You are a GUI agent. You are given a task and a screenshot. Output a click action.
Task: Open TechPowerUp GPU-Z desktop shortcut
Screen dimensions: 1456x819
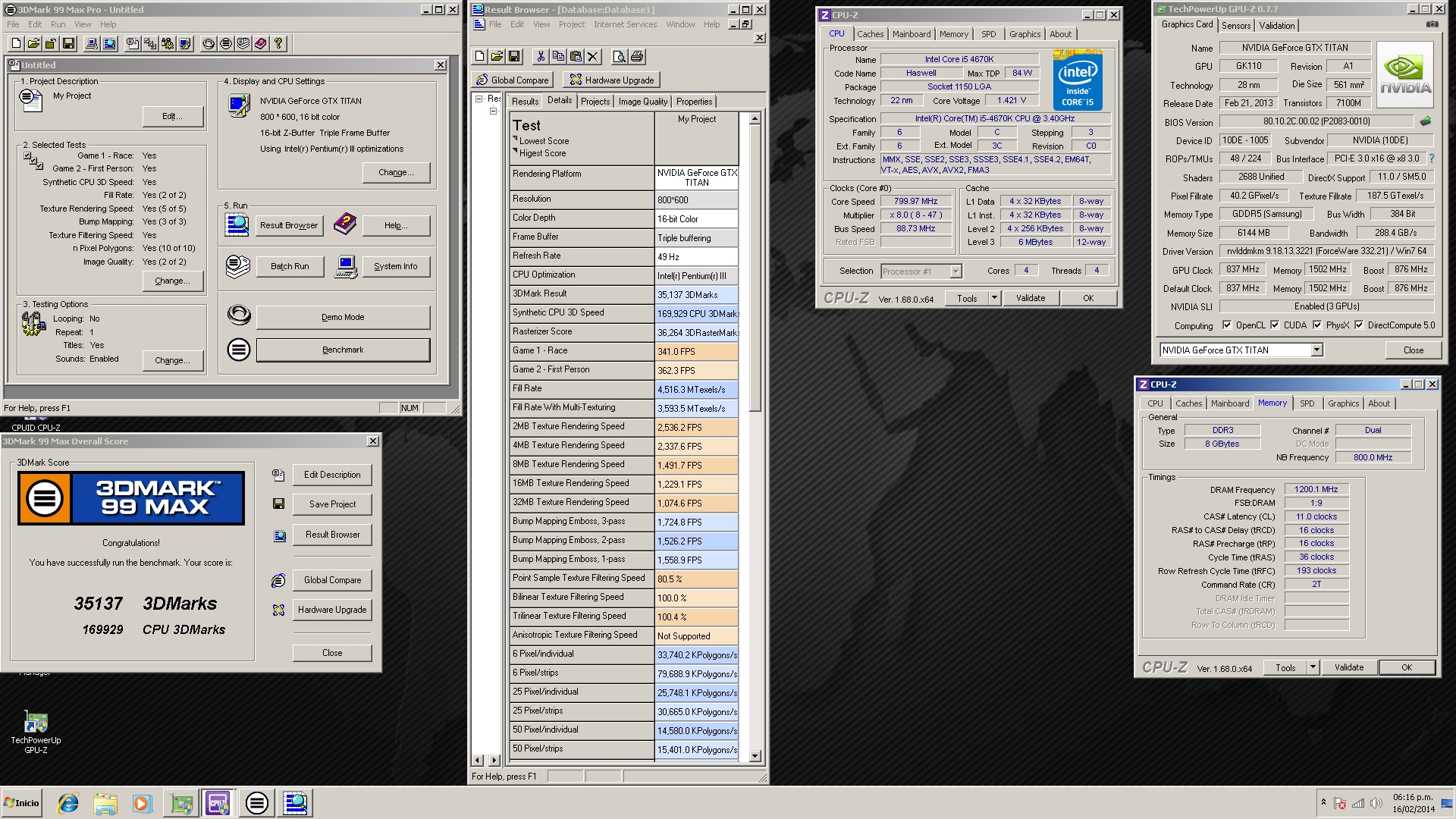(x=36, y=732)
